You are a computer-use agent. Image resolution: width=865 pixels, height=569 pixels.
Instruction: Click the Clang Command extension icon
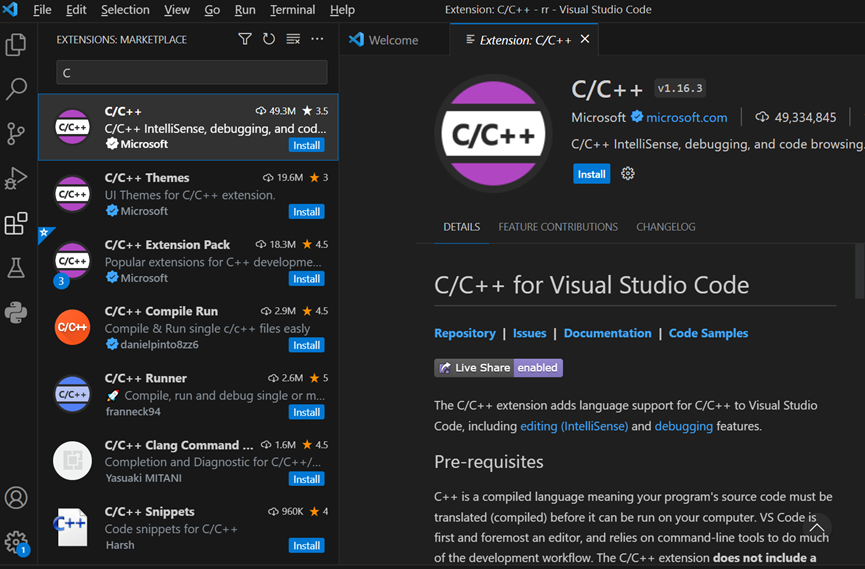click(x=72, y=460)
